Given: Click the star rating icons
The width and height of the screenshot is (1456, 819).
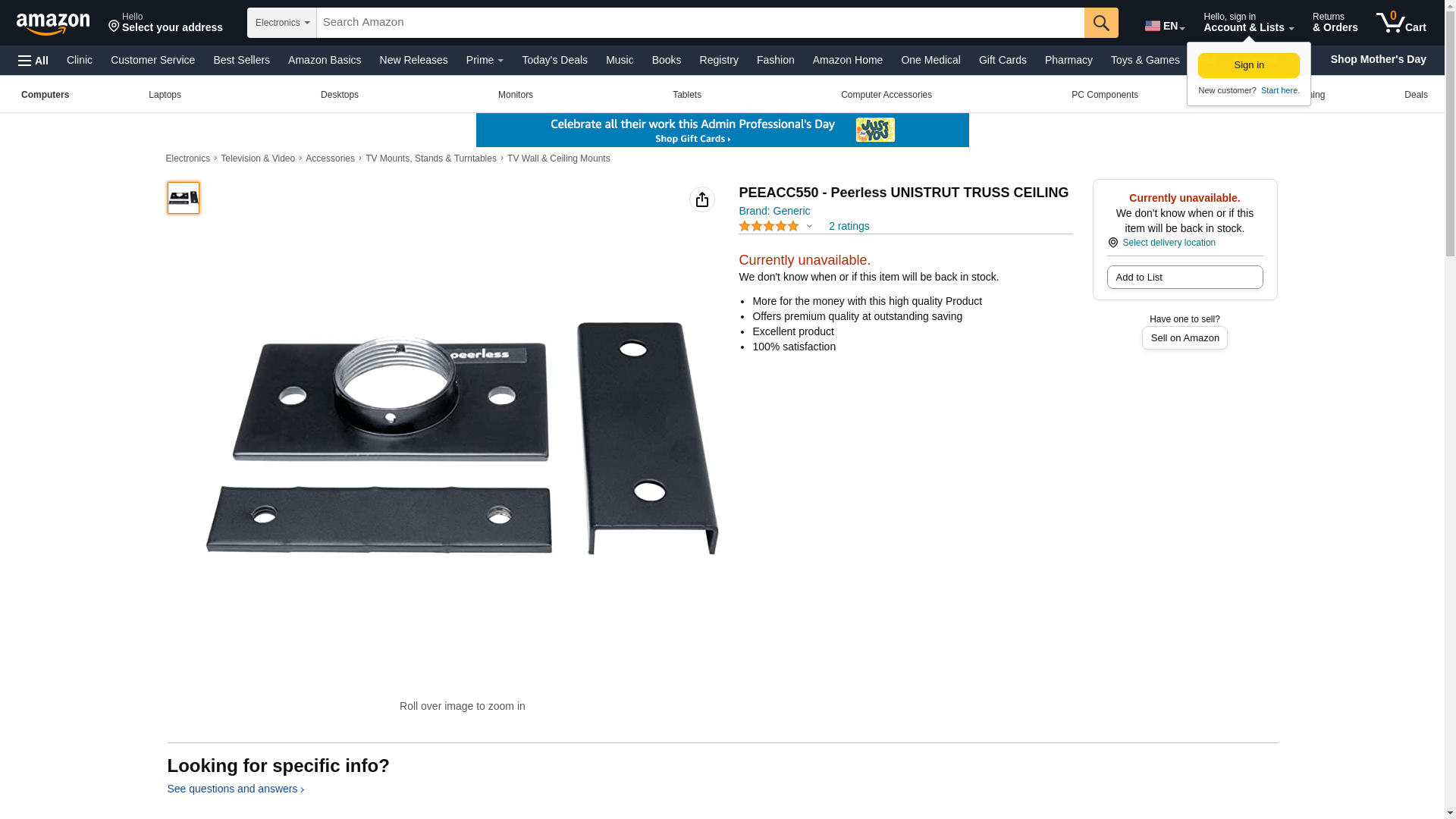Looking at the screenshot, I should 769,226.
